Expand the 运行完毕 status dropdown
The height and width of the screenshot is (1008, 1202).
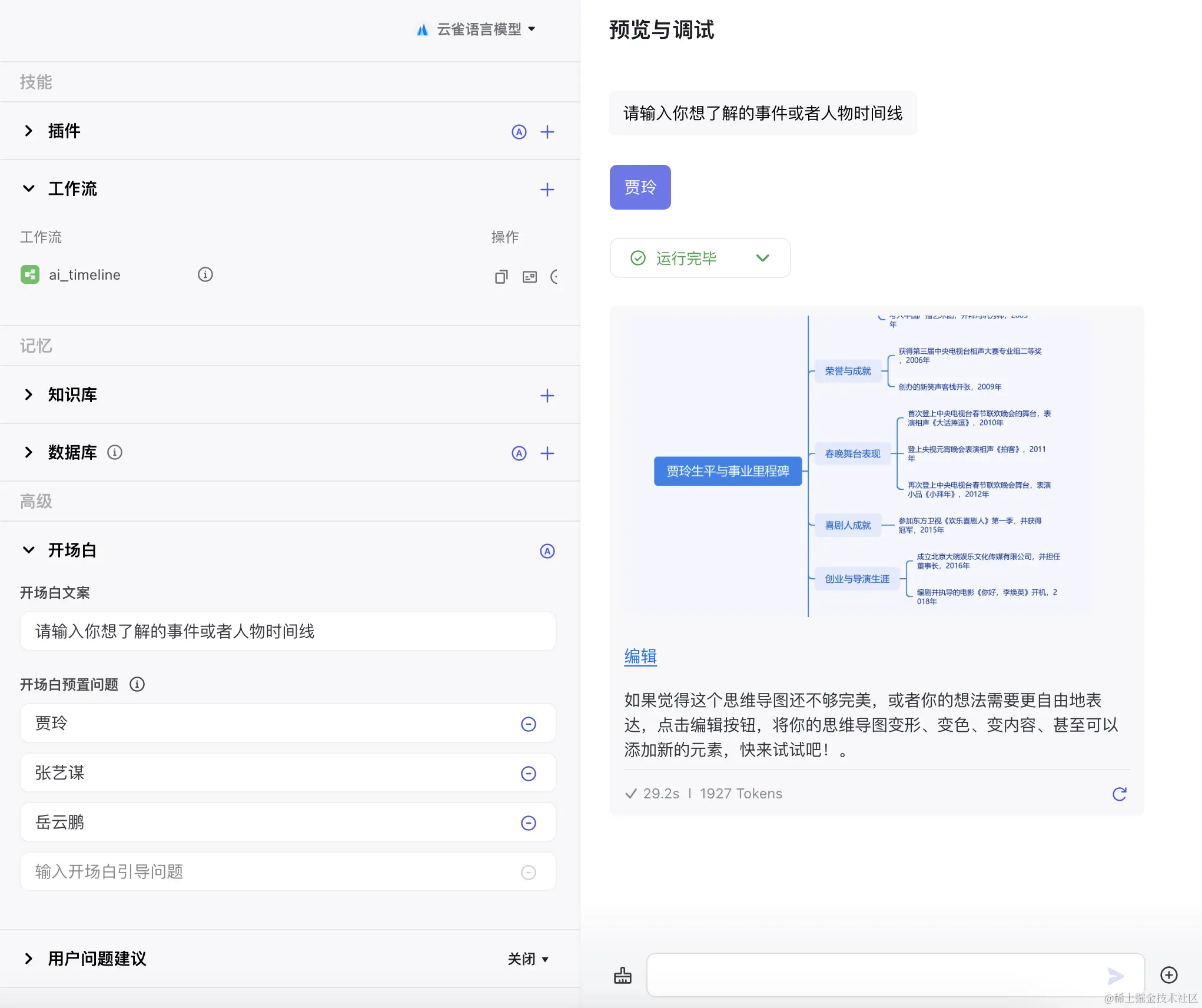point(762,258)
